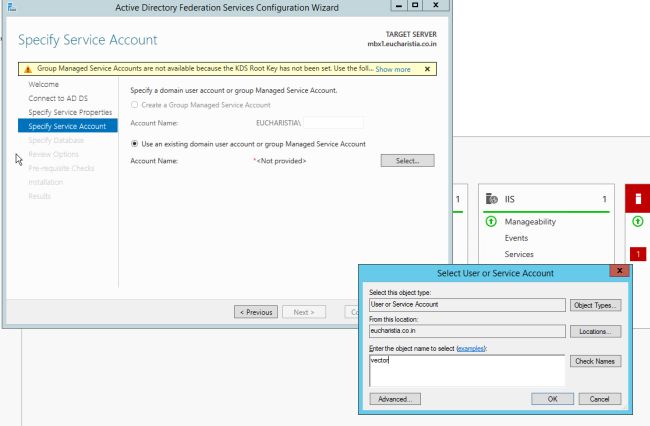Confirm with OK in Select User dialog
The width and height of the screenshot is (650, 426).
pyautogui.click(x=553, y=399)
